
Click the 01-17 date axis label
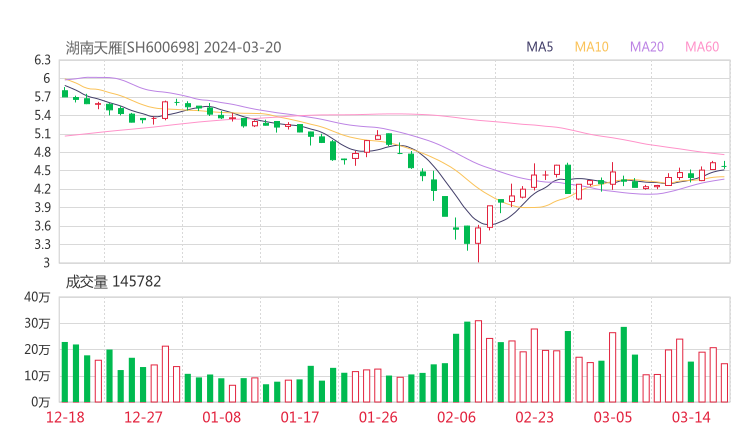click(300, 417)
